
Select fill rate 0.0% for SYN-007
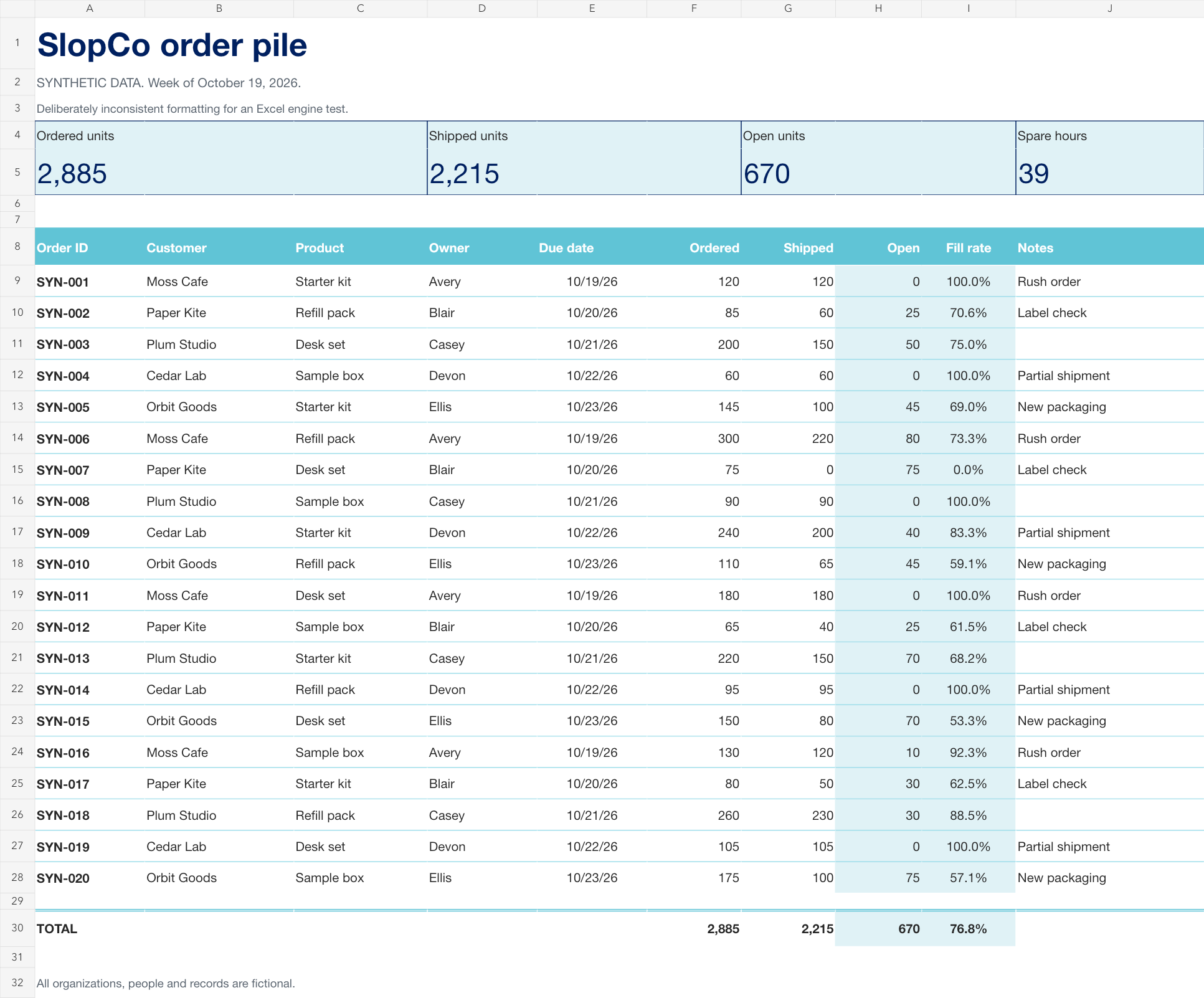point(969,470)
